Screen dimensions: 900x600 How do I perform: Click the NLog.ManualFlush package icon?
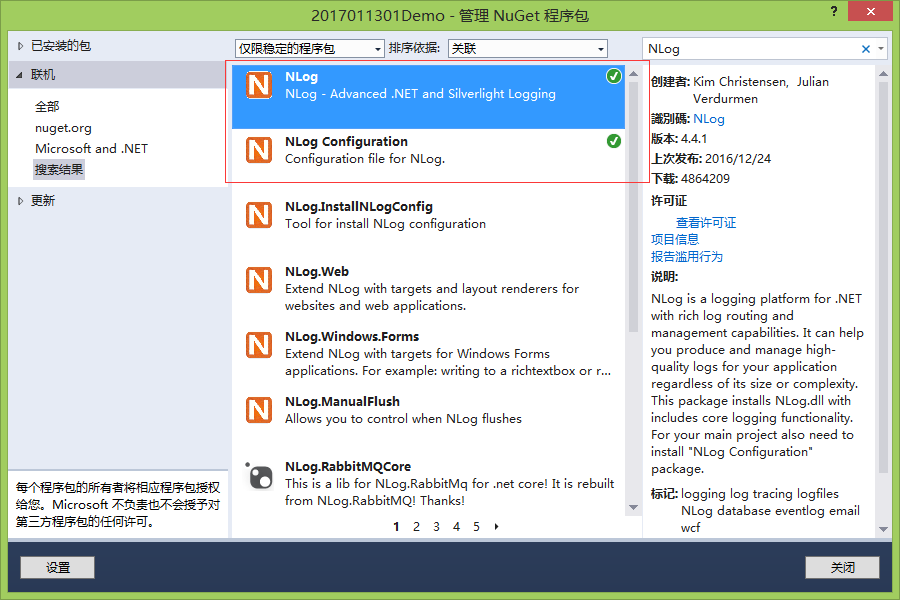(x=259, y=410)
